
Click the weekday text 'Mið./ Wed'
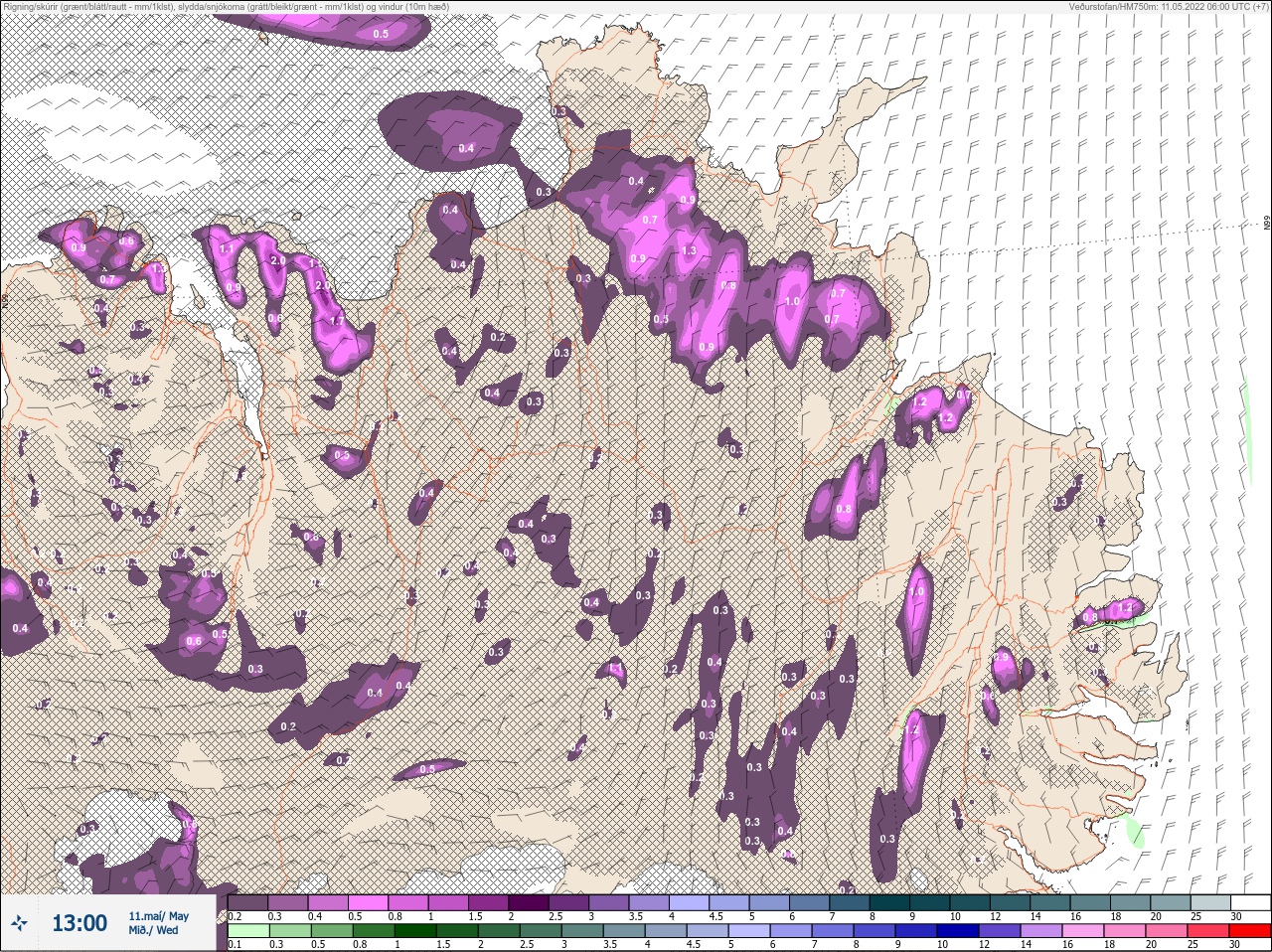pyautogui.click(x=153, y=930)
